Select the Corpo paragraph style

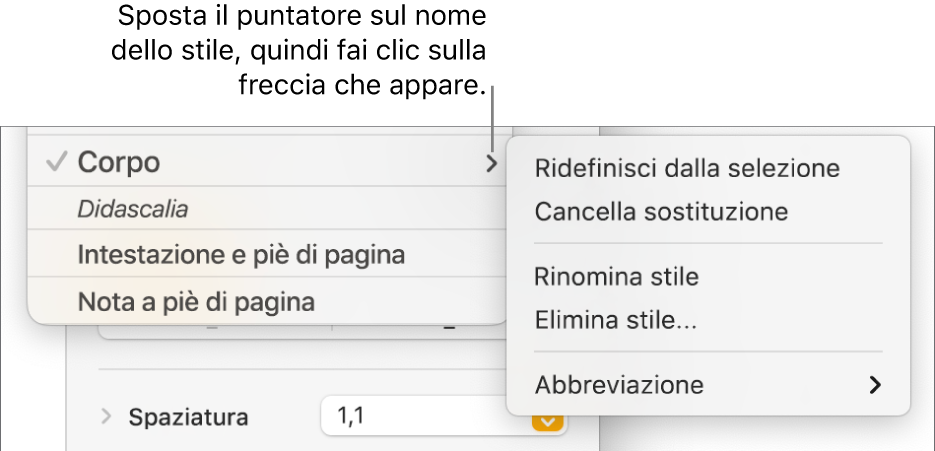point(120,162)
